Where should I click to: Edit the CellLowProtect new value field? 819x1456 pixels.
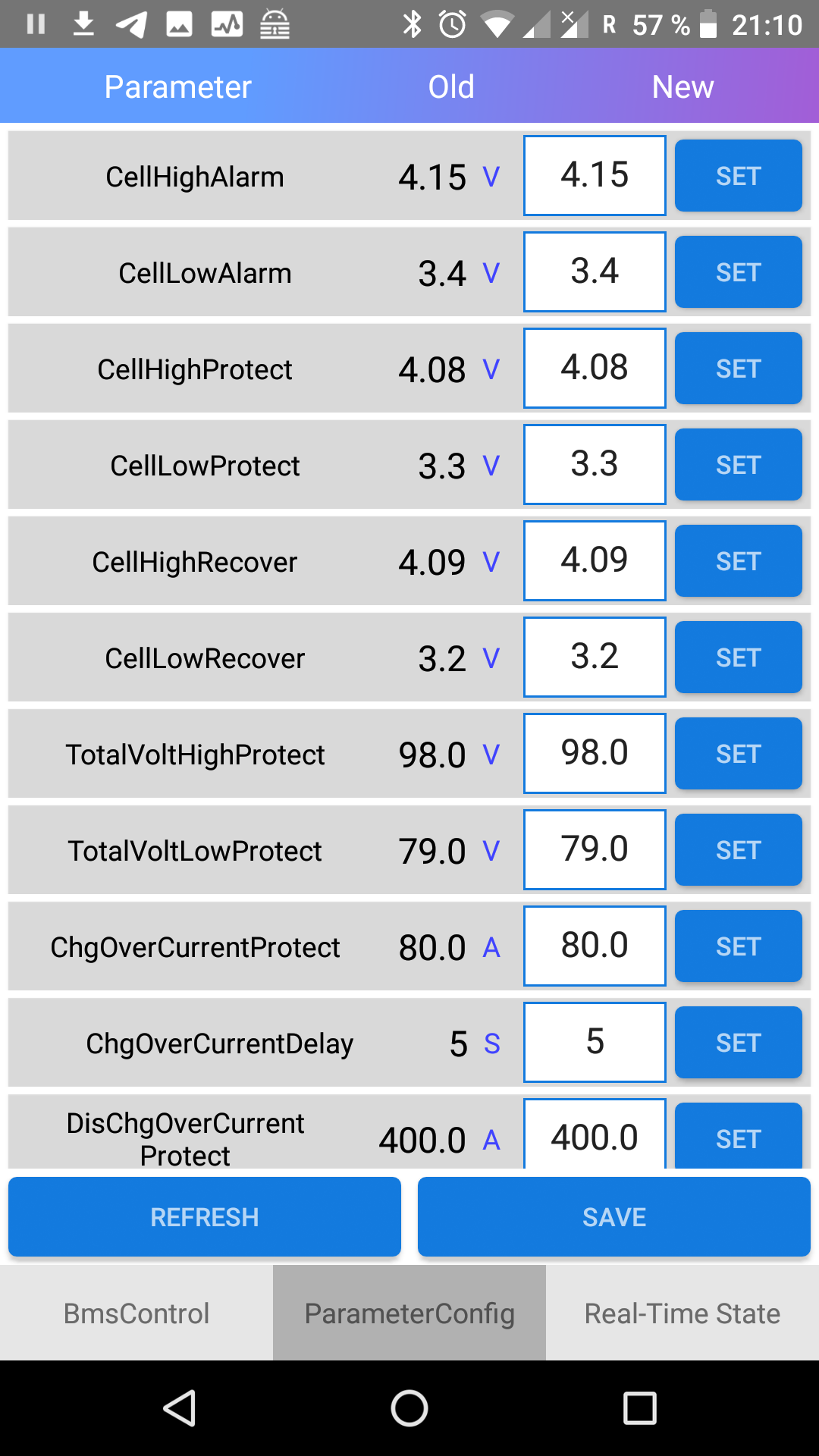click(x=595, y=464)
